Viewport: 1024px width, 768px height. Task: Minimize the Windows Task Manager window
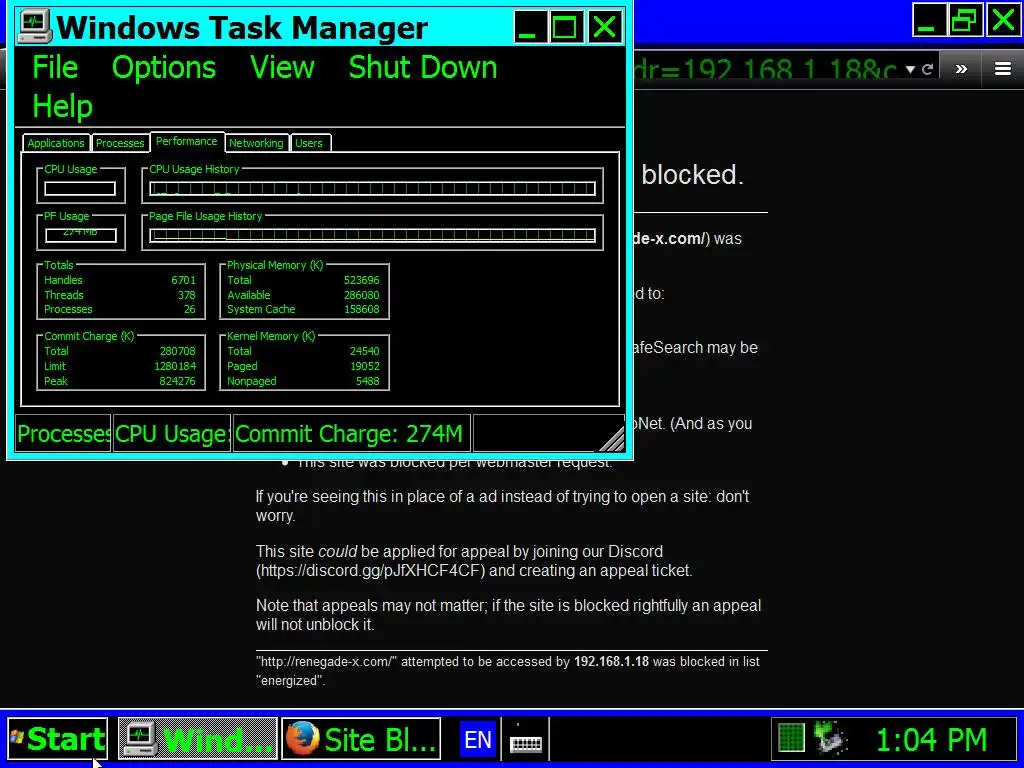(x=530, y=27)
